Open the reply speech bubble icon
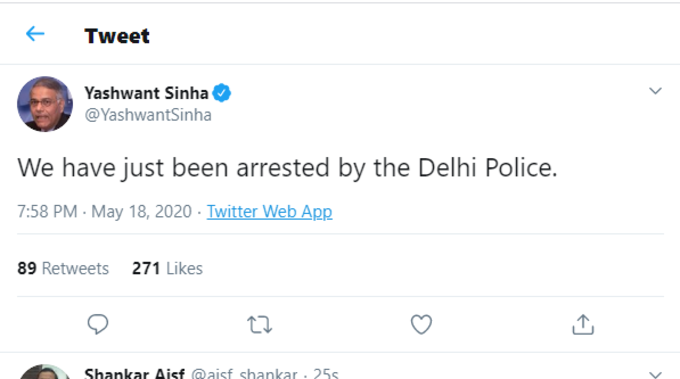The width and height of the screenshot is (680, 379). (98, 324)
